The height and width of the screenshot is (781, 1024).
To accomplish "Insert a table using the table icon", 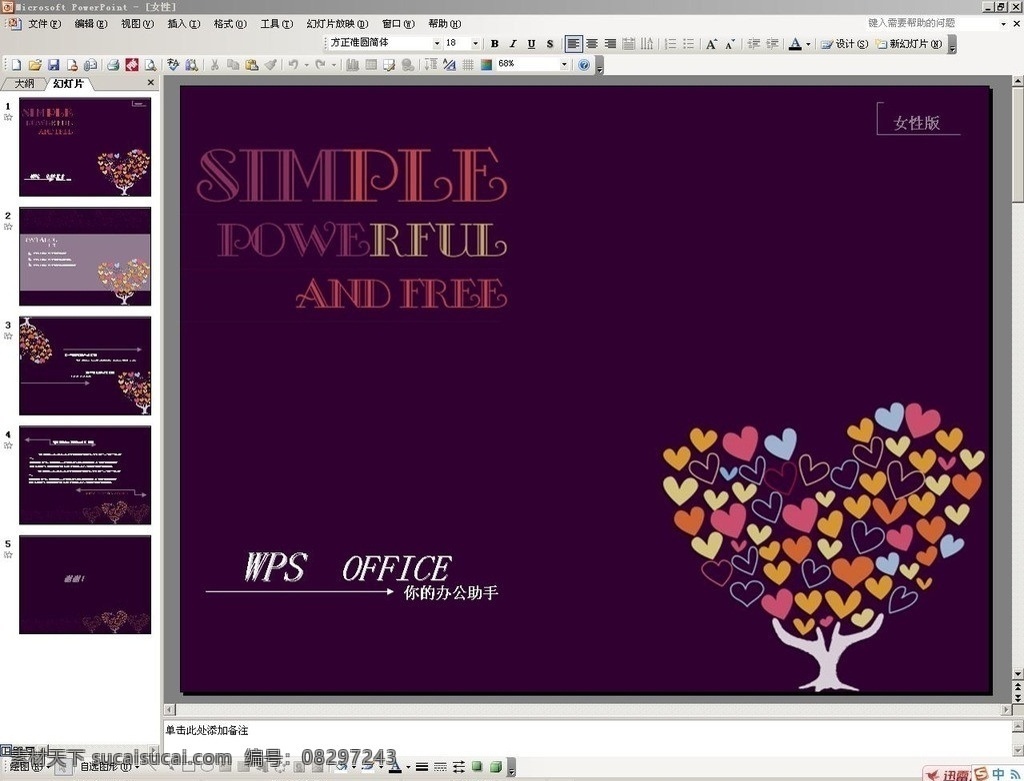I will click(x=371, y=65).
